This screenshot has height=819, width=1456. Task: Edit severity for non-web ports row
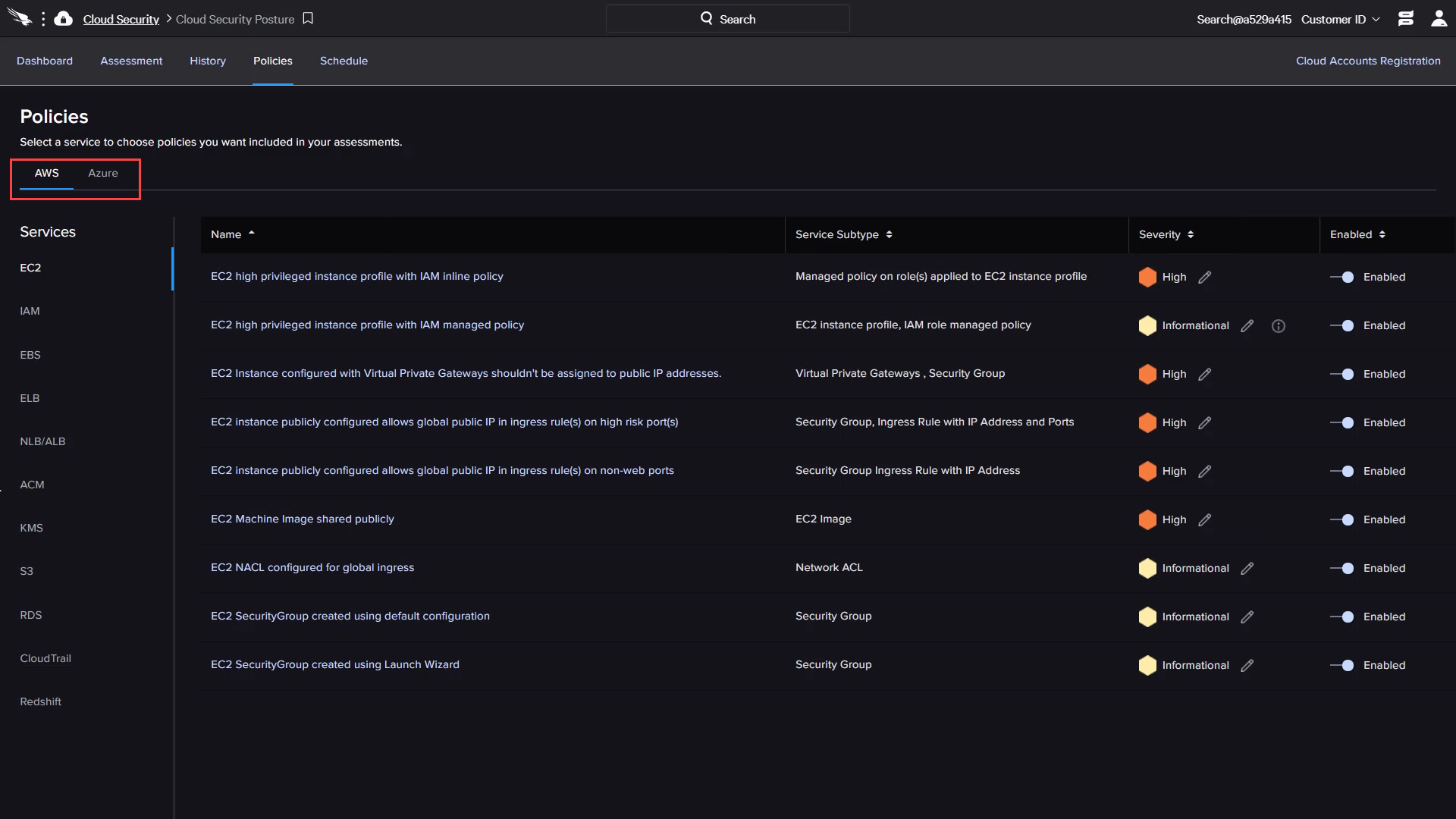(1204, 472)
